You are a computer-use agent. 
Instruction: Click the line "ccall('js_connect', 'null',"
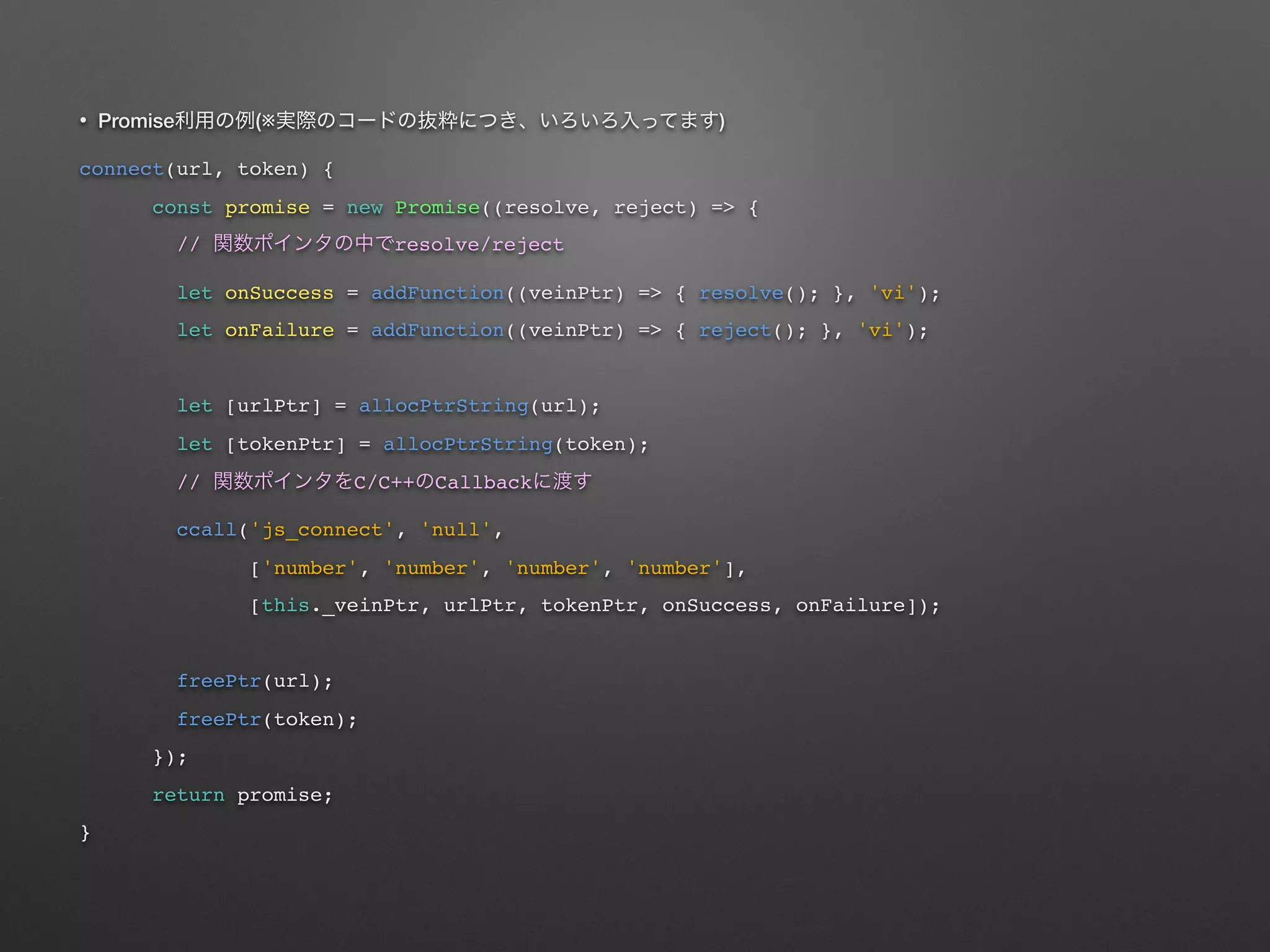(340, 530)
